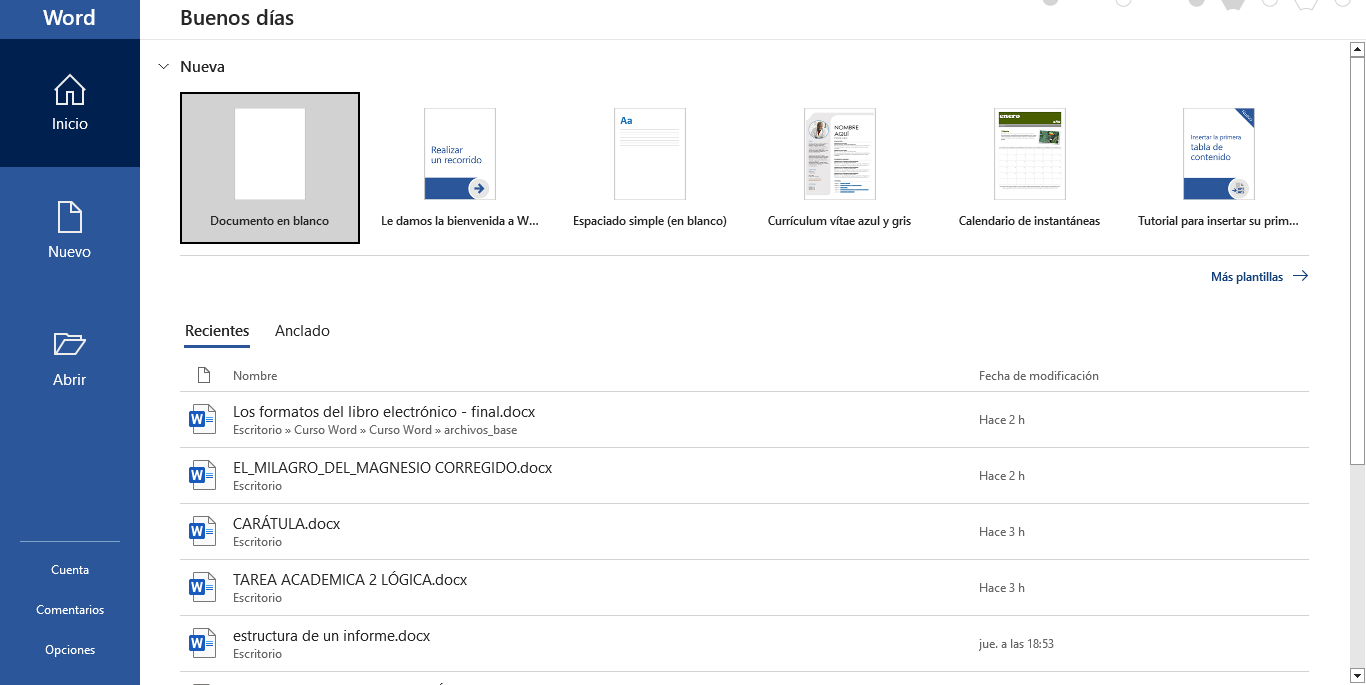Screen dimensions: 1366x685
Task: Select Currículum vítae azul y gris template
Action: click(x=840, y=168)
